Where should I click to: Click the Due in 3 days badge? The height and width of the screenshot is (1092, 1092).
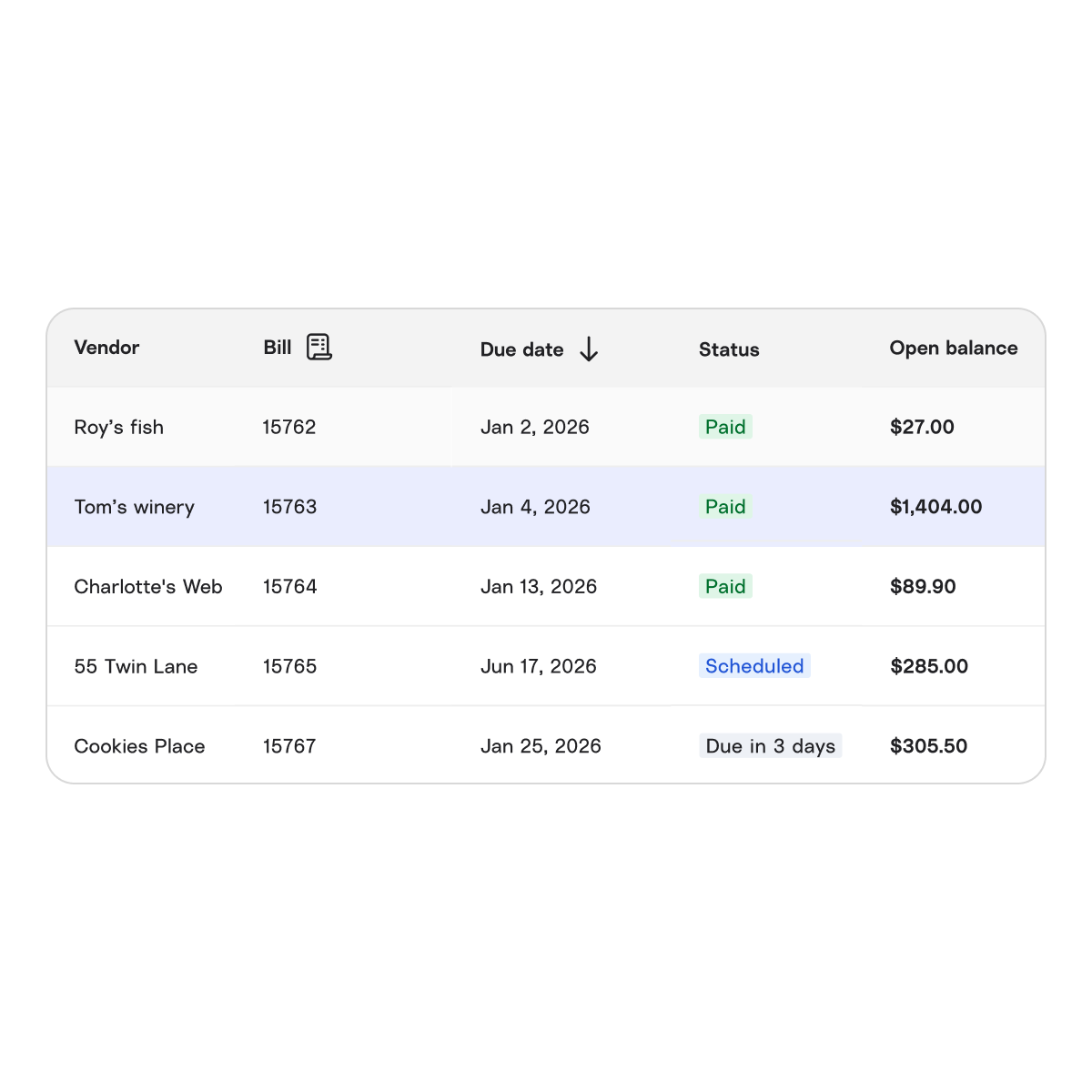pos(770,746)
